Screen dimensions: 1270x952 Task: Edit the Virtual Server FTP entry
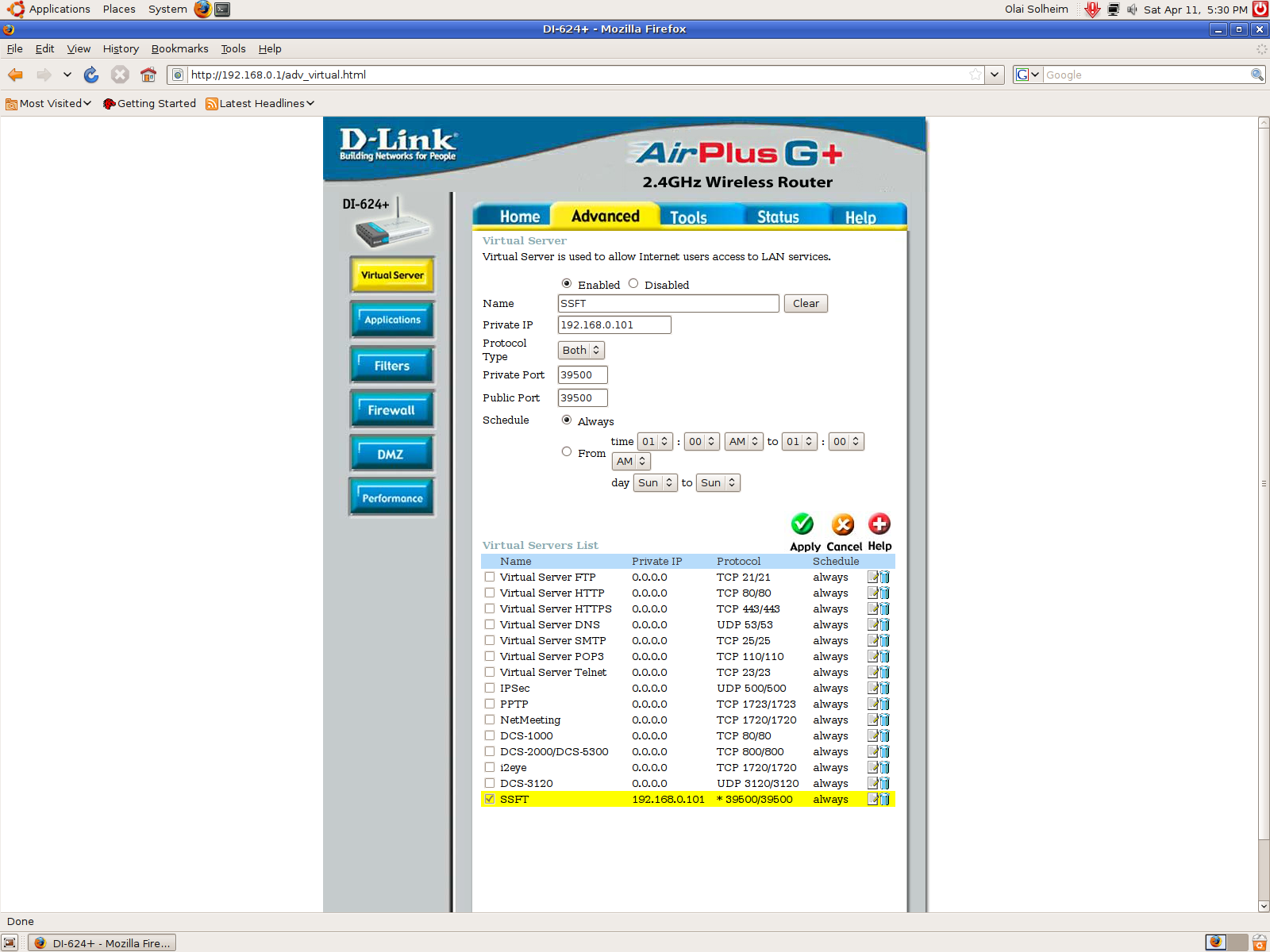(872, 577)
